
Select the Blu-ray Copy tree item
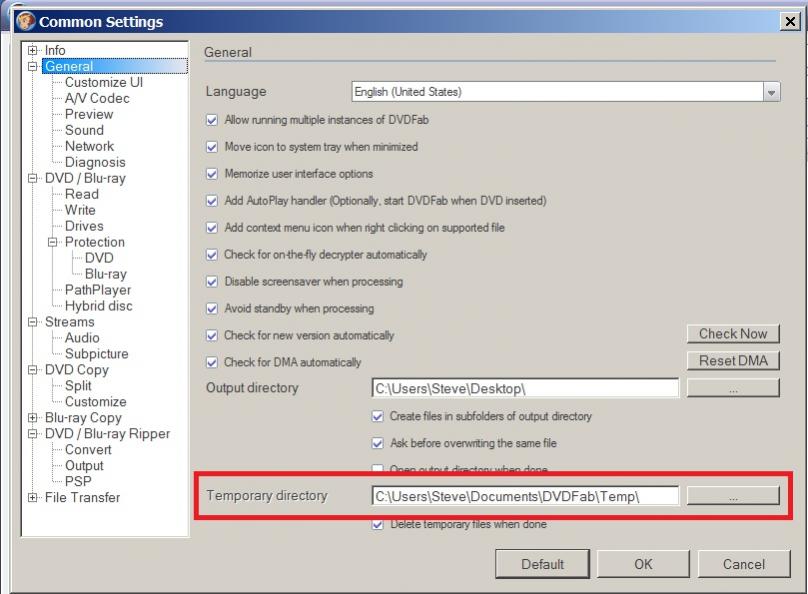click(x=83, y=418)
